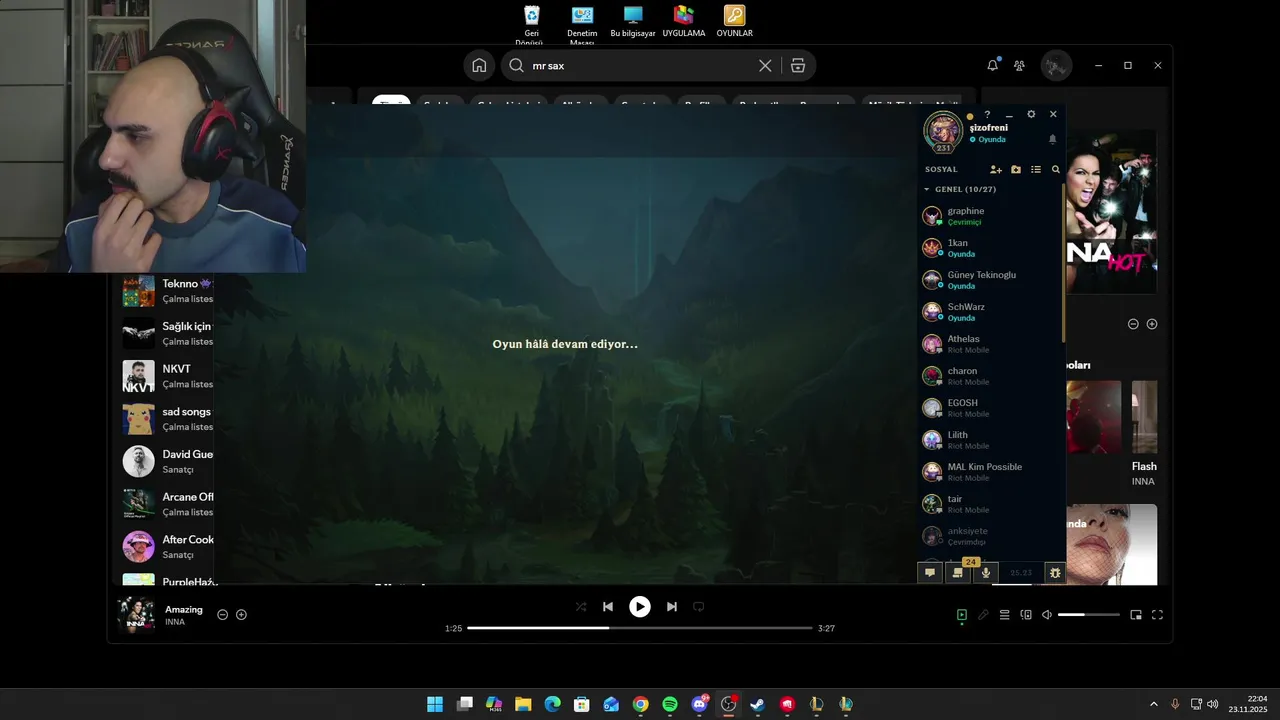Open the Spotify profile avatar menu

[1056, 66]
